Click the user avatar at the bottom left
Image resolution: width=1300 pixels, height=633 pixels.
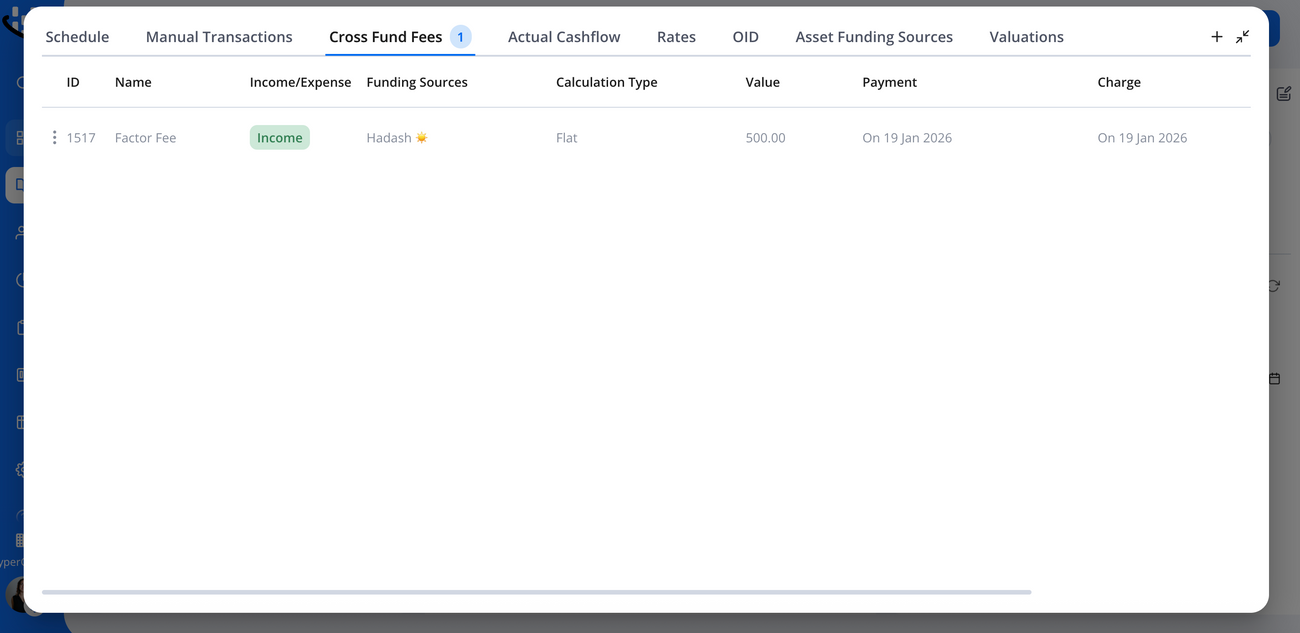coord(20,597)
